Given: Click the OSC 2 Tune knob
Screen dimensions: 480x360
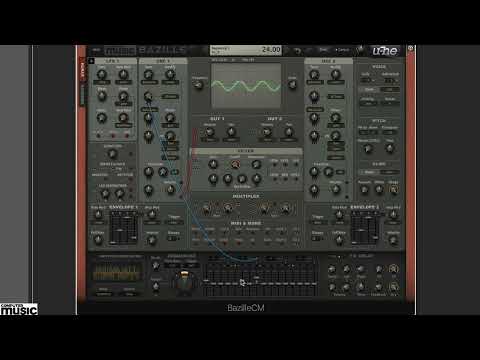Looking at the screenshot, I should (x=314, y=74).
